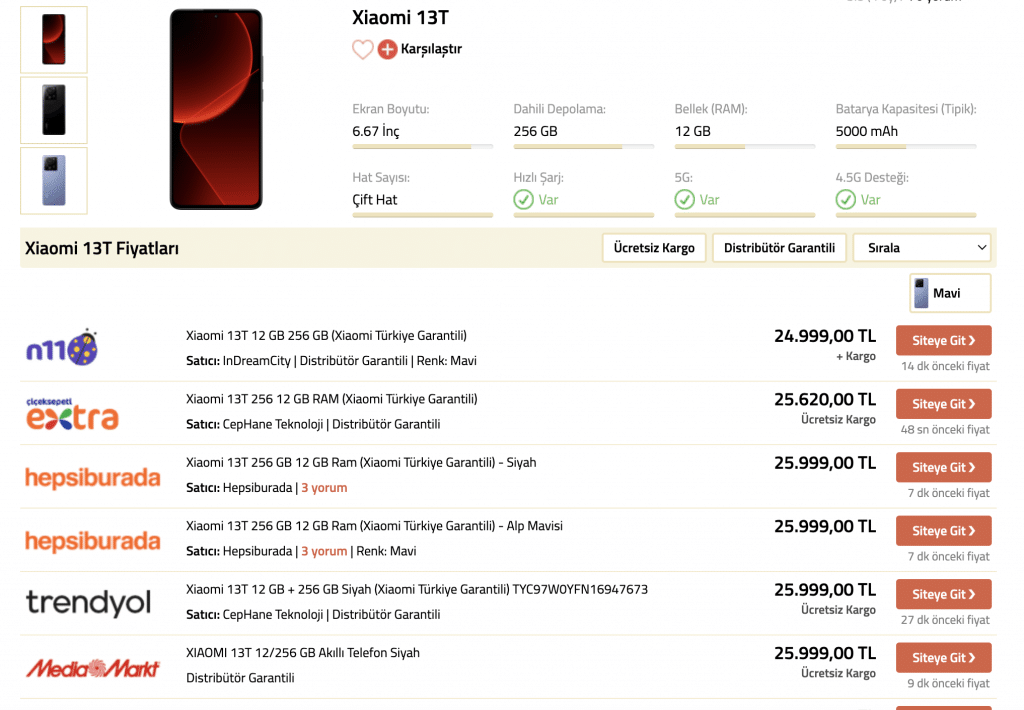Open the listing title Xiaomi 13T 256 12 GB RAM
The image size is (1024, 710).
click(332, 399)
